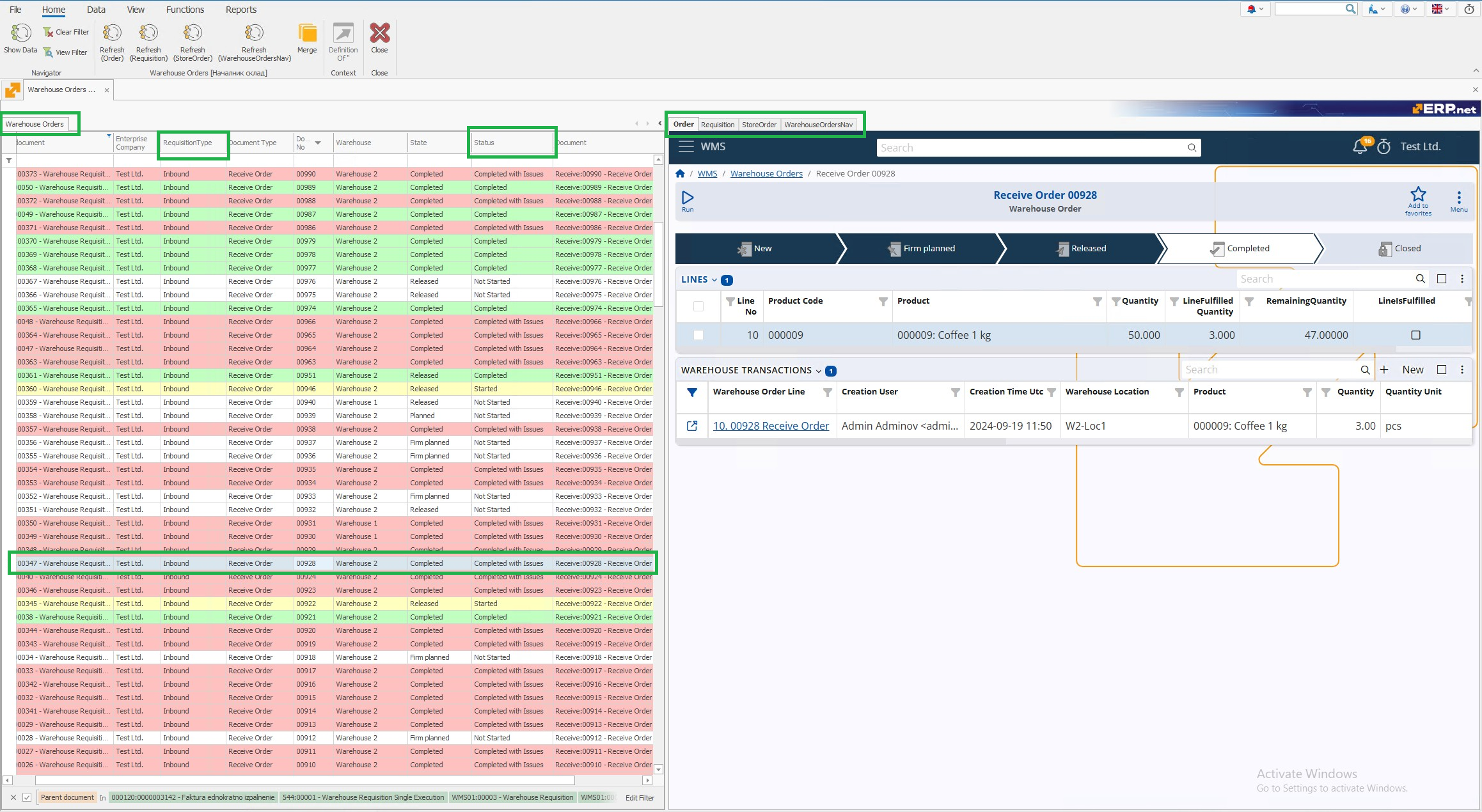Click the square maximize toggle of Warehouse Transactions
The width and height of the screenshot is (1482, 812).
pos(1442,370)
